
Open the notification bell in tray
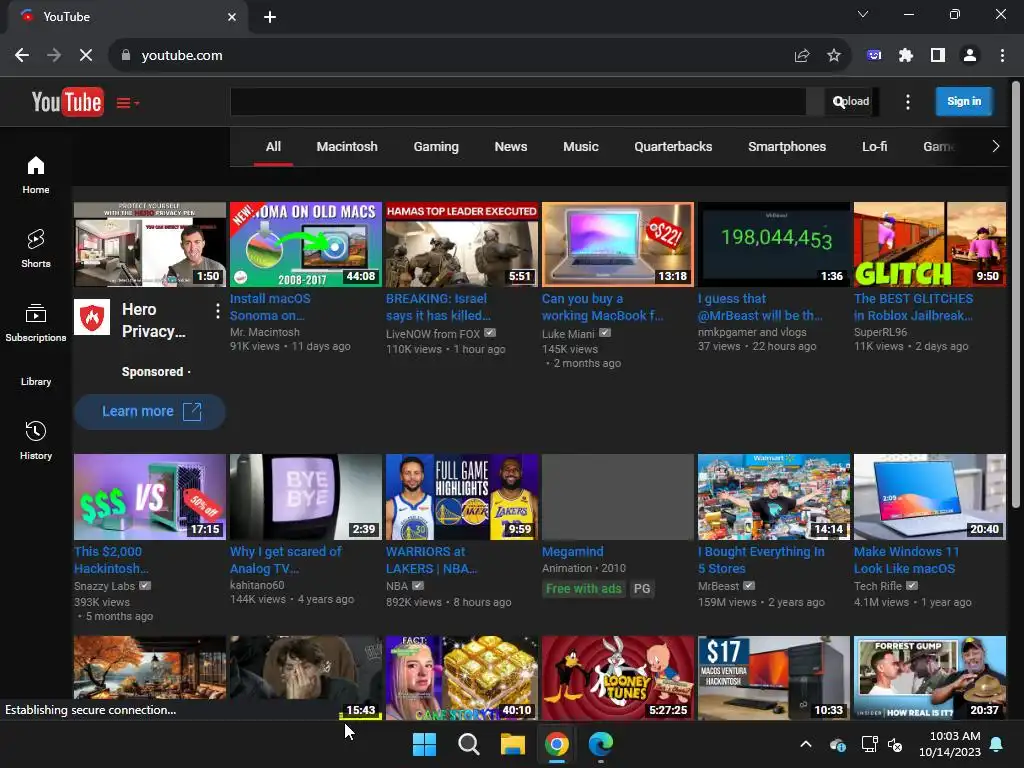click(997, 744)
